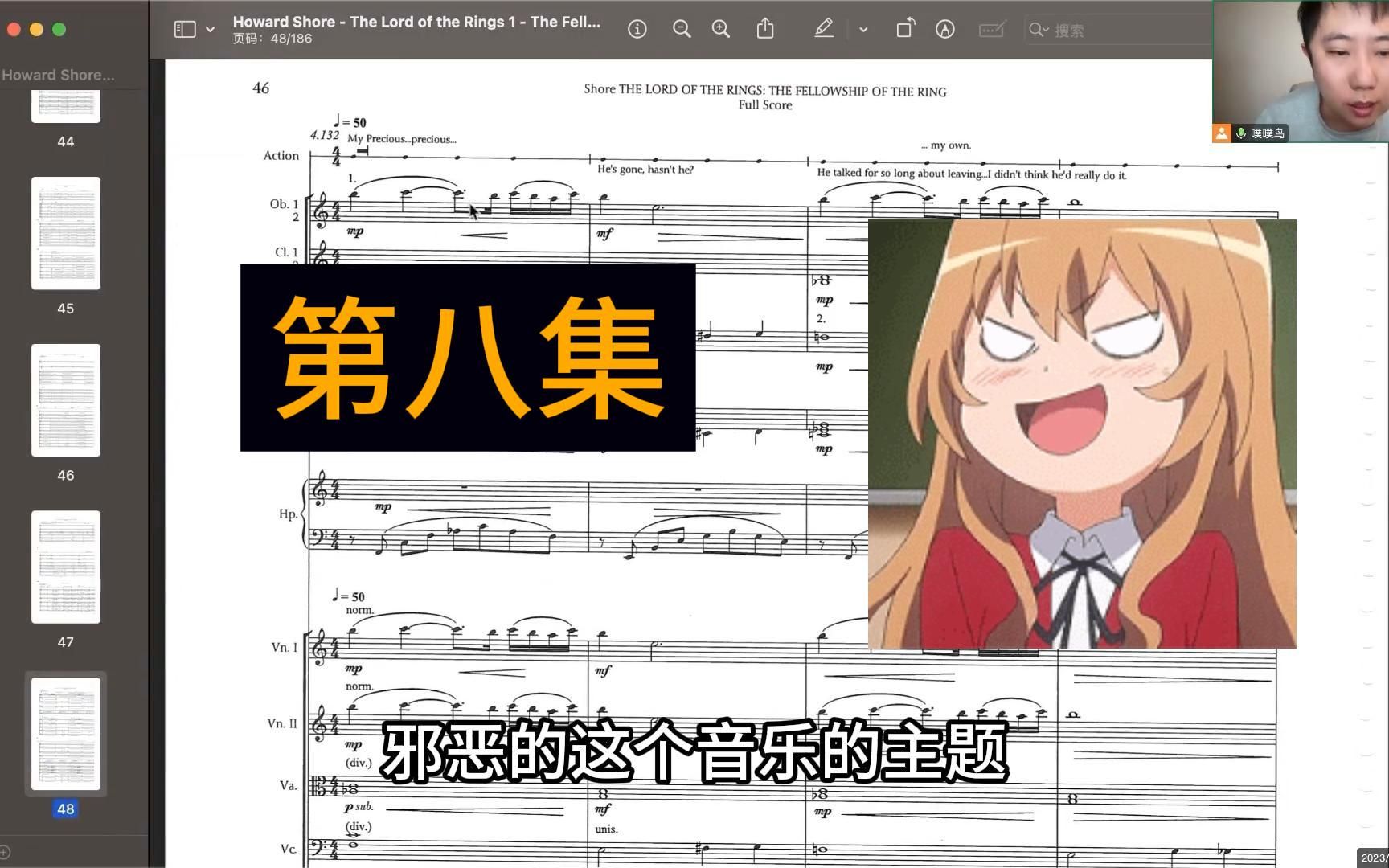Click the green fullscreen window button
Image resolution: width=1389 pixels, height=868 pixels.
(59, 30)
